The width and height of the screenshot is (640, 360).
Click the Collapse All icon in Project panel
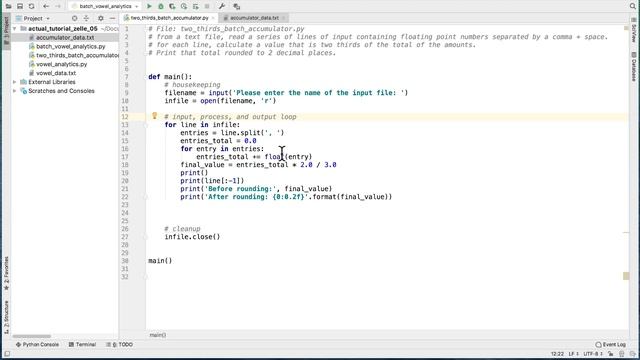tap(86, 18)
